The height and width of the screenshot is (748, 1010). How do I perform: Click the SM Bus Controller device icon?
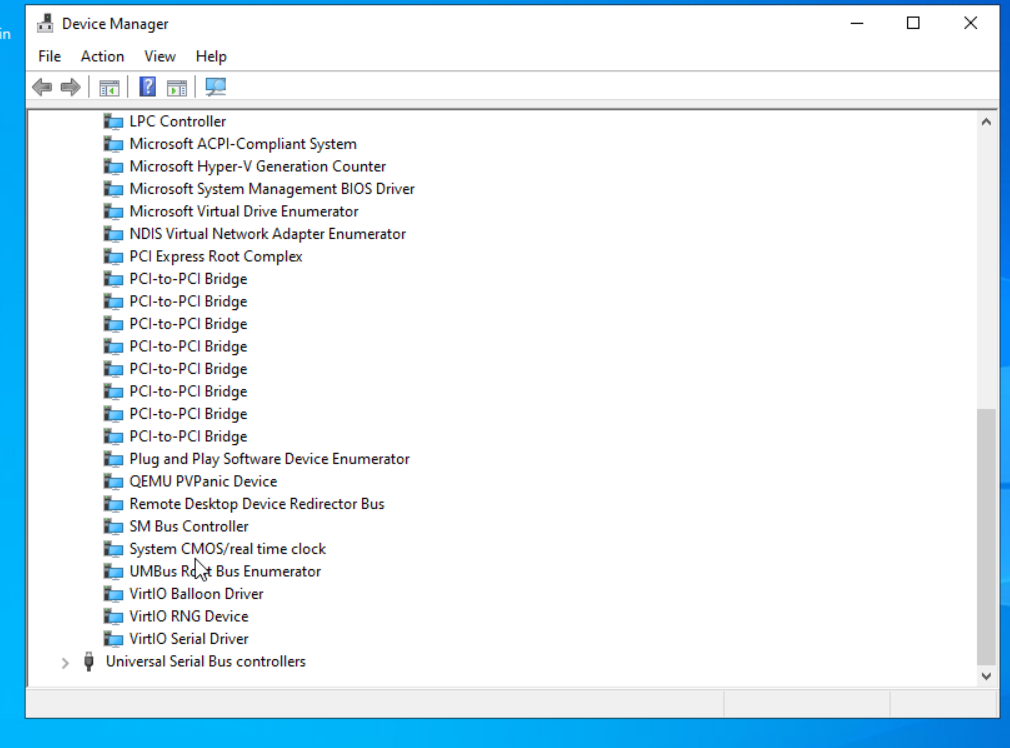113,526
